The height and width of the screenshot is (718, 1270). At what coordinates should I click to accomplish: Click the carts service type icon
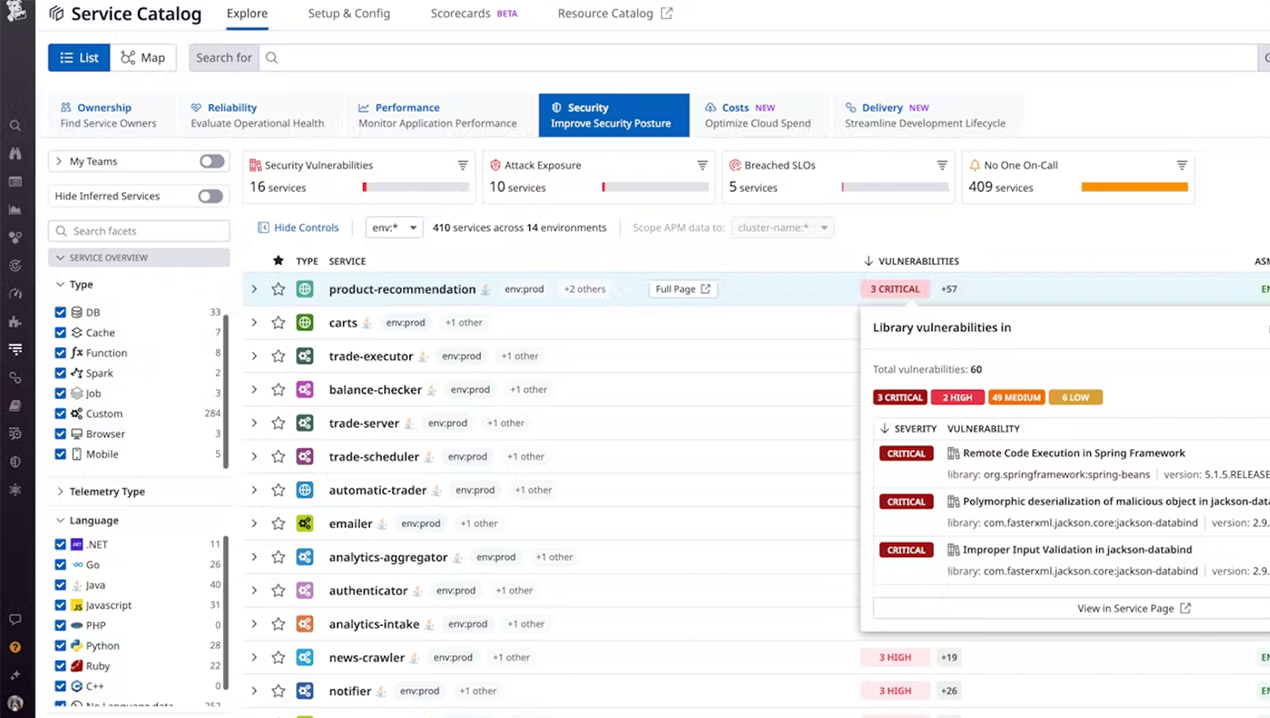(x=305, y=323)
